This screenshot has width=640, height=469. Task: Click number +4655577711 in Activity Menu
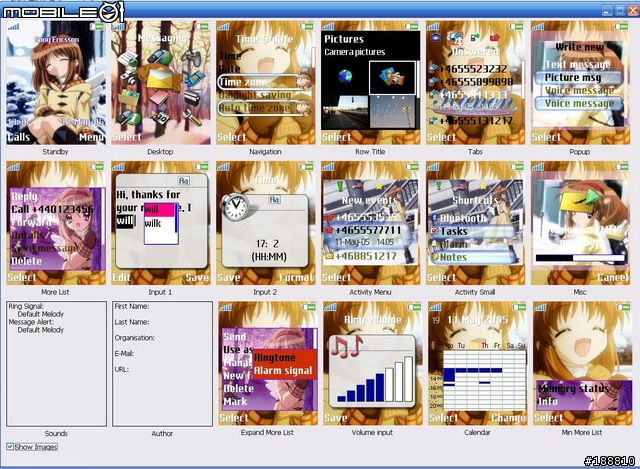(367, 230)
